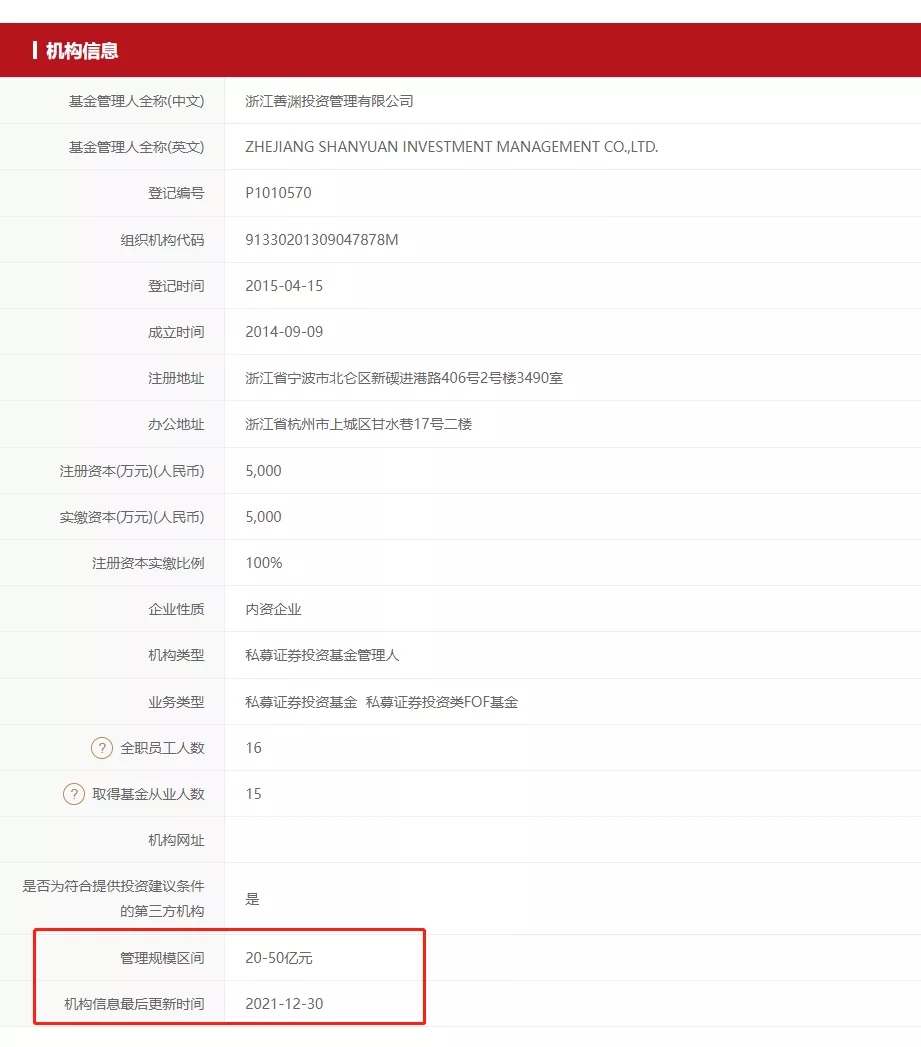The width and height of the screenshot is (921, 1047).
Task: Click the label 是否为符合提供投资建议条件
Action: tap(114, 886)
